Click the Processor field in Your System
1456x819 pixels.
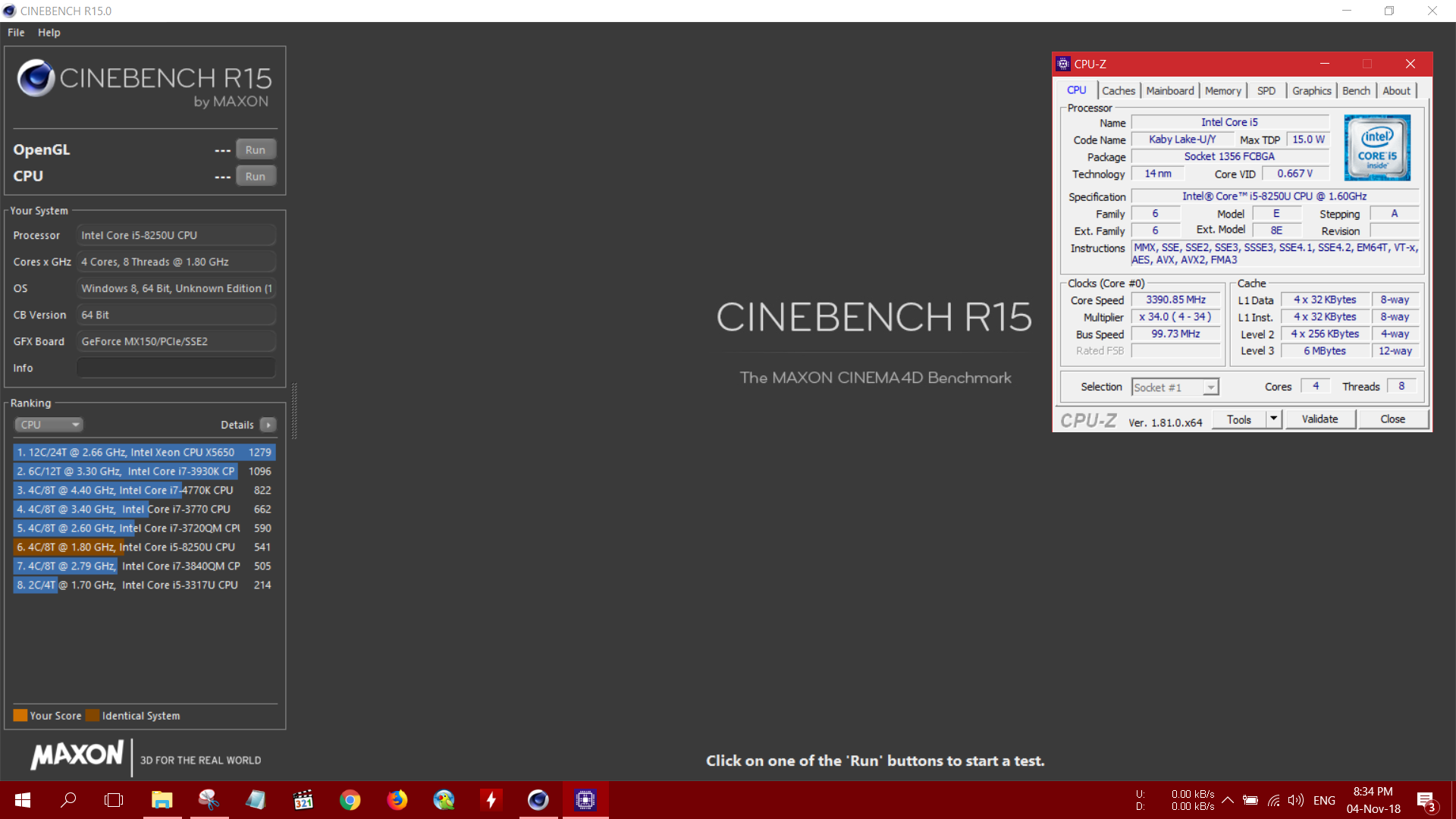click(176, 235)
